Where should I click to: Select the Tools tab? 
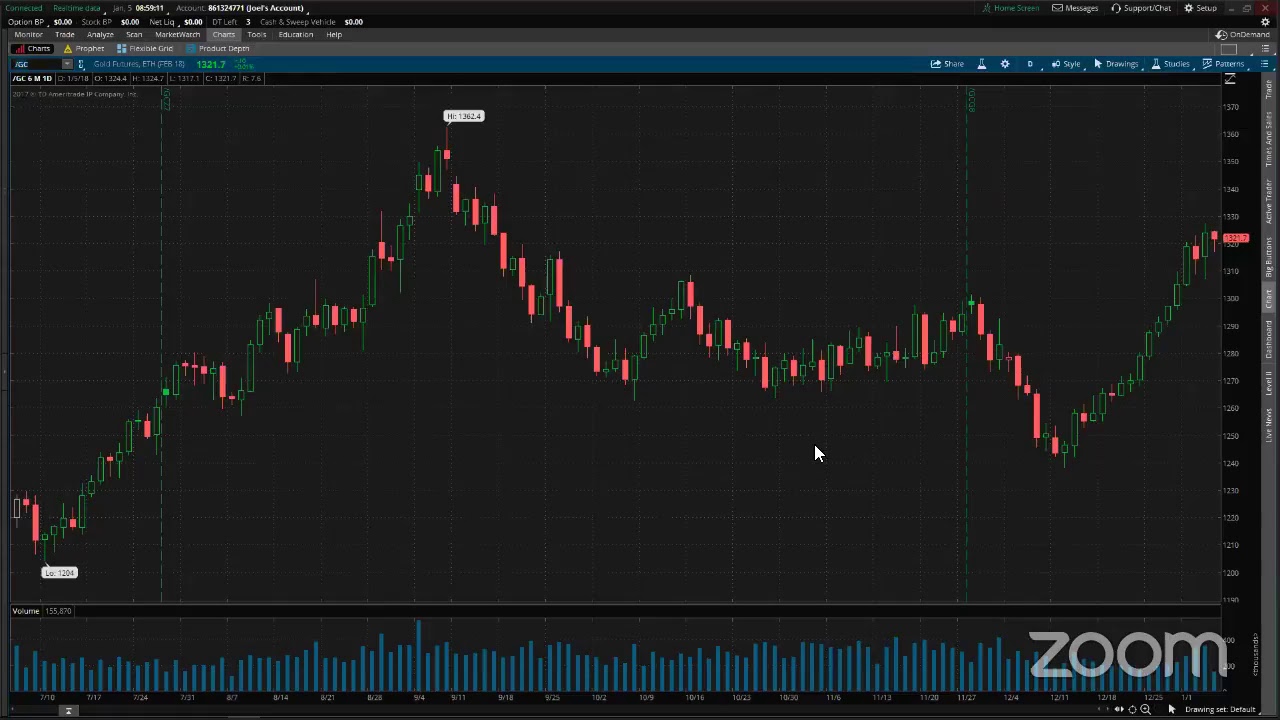(256, 34)
